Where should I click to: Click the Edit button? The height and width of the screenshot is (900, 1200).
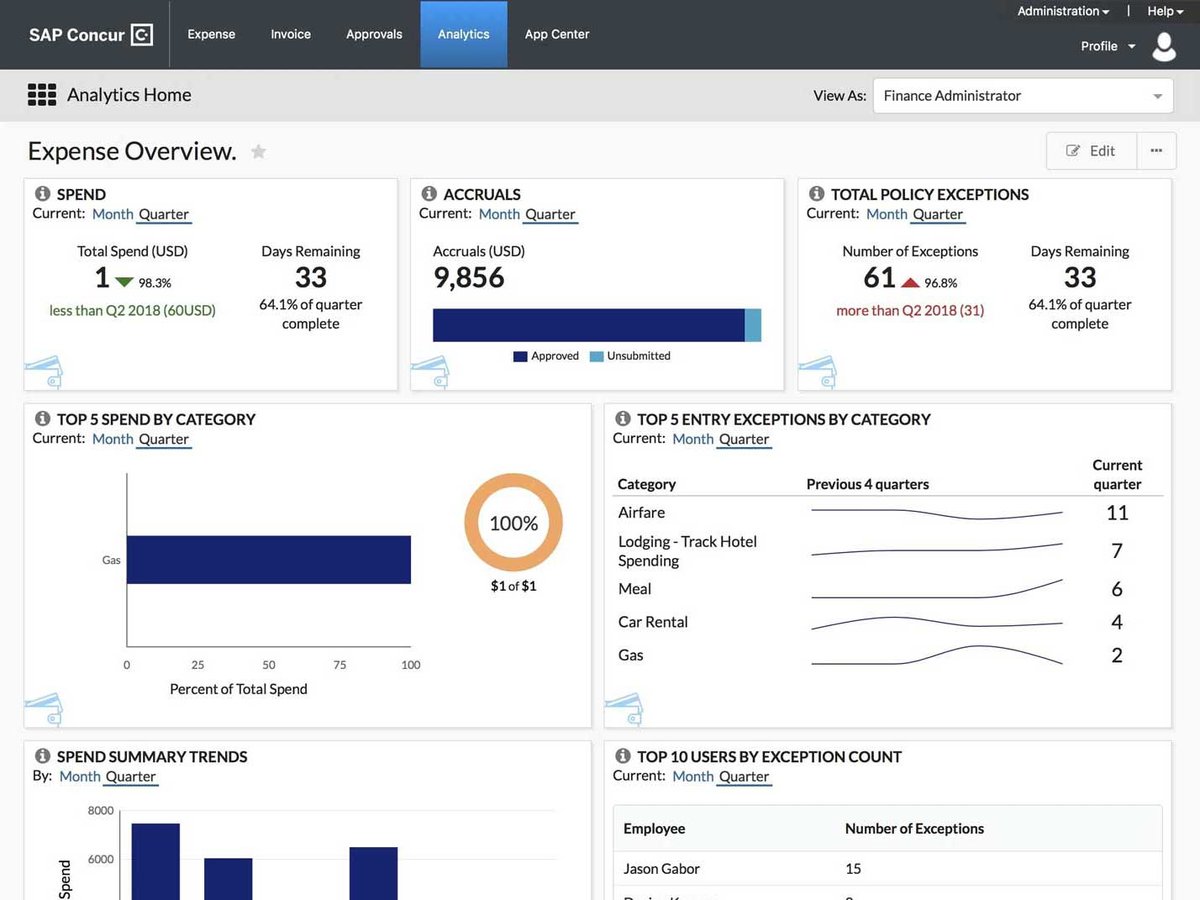(1091, 151)
